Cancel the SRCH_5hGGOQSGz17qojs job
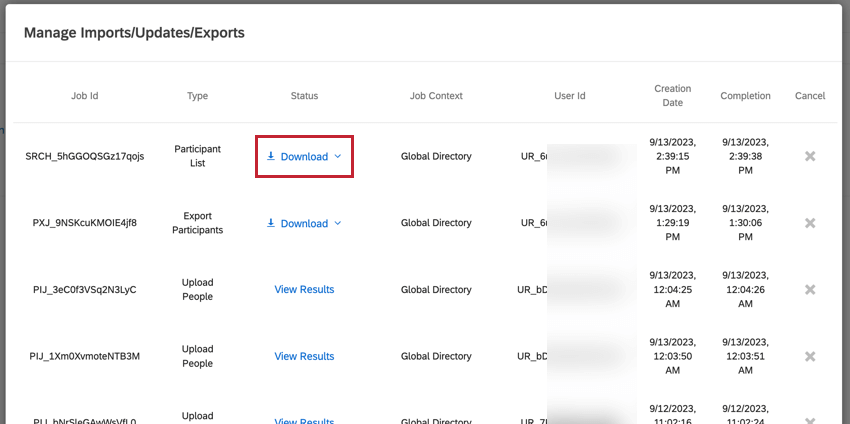The image size is (850, 424). coord(810,156)
